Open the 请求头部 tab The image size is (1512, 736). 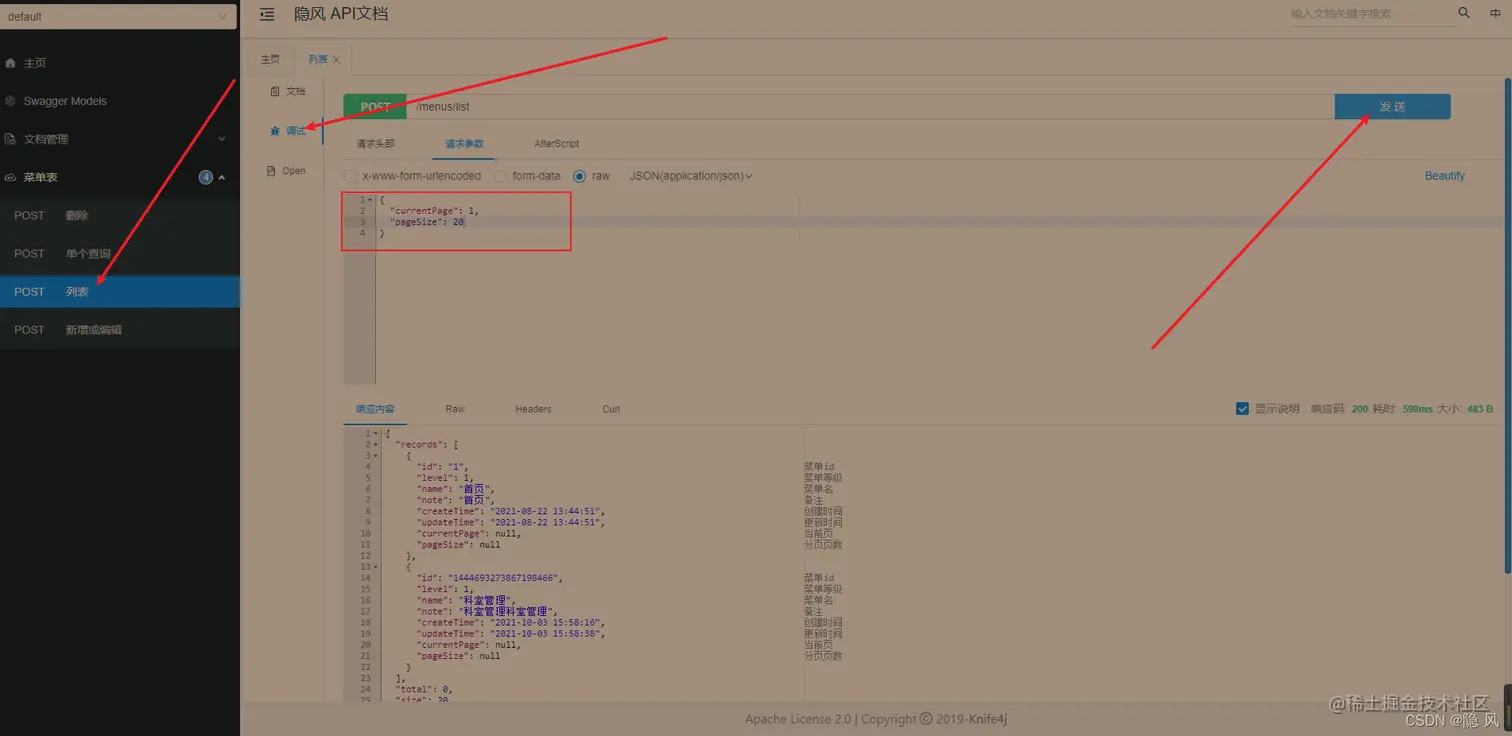[375, 144]
